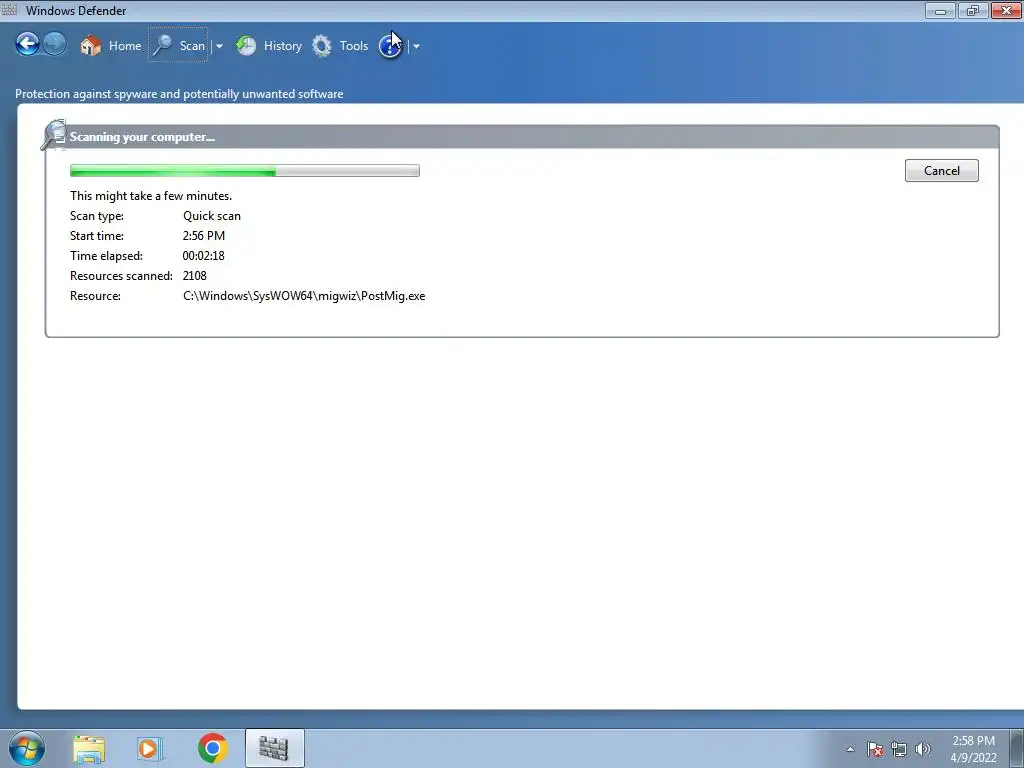
Task: Click the elapsed time 00:02:18
Action: pyautogui.click(x=204, y=255)
